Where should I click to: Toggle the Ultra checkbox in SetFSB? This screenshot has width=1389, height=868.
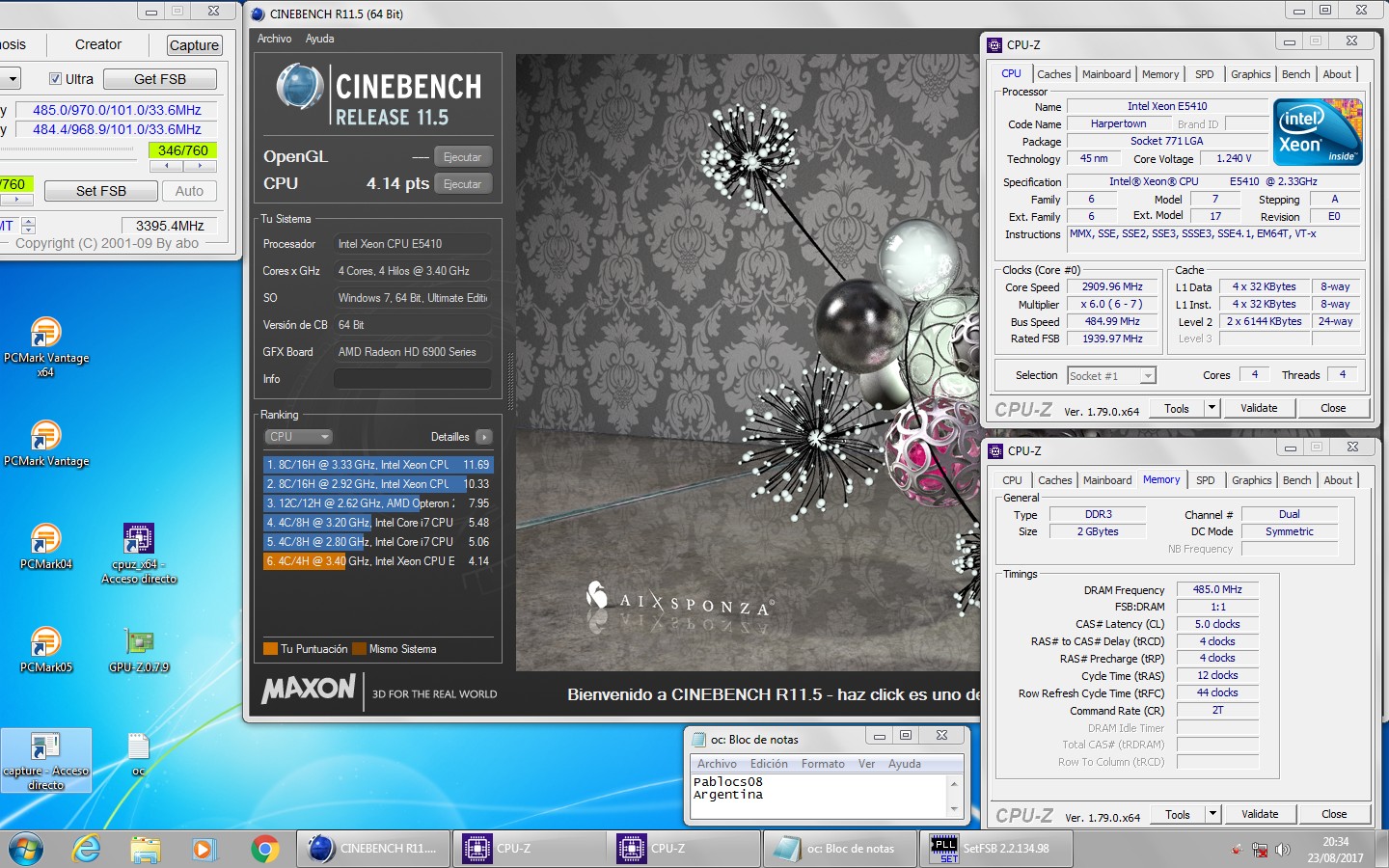coord(55,79)
